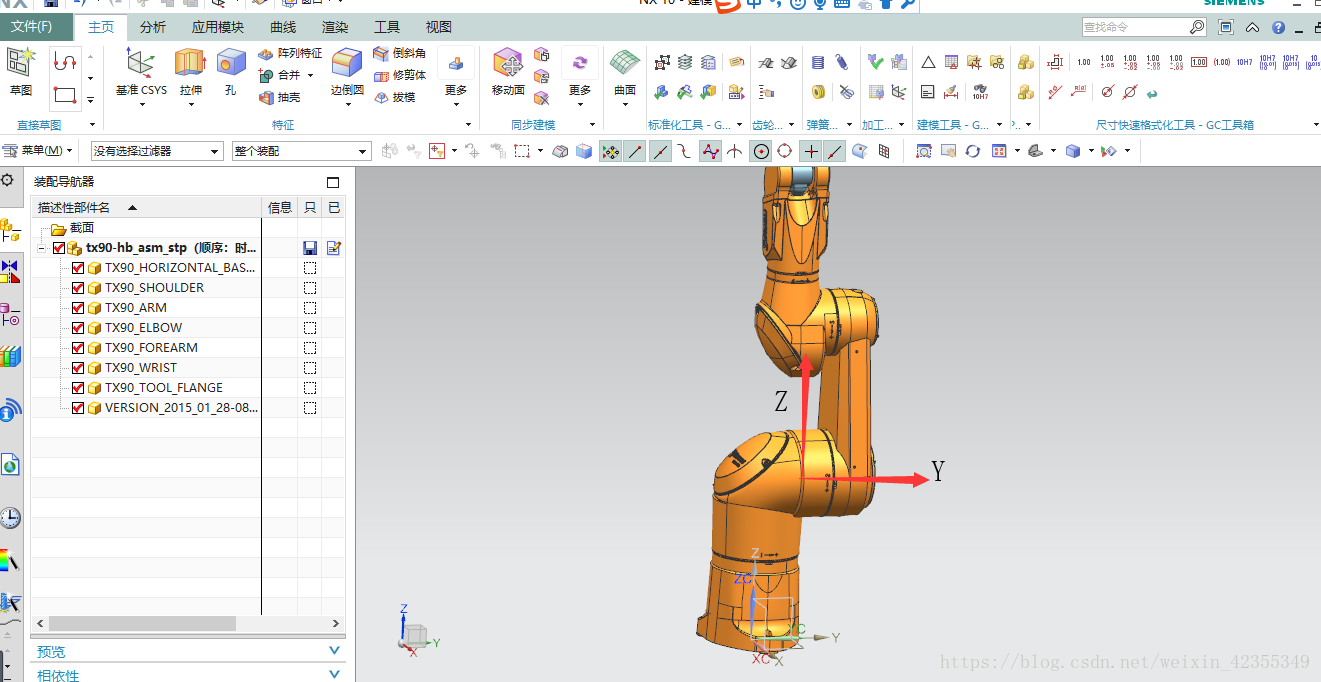The width and height of the screenshot is (1321, 682).
Task: Select TX90_WRIST in the assembly tree
Action: pyautogui.click(x=141, y=368)
